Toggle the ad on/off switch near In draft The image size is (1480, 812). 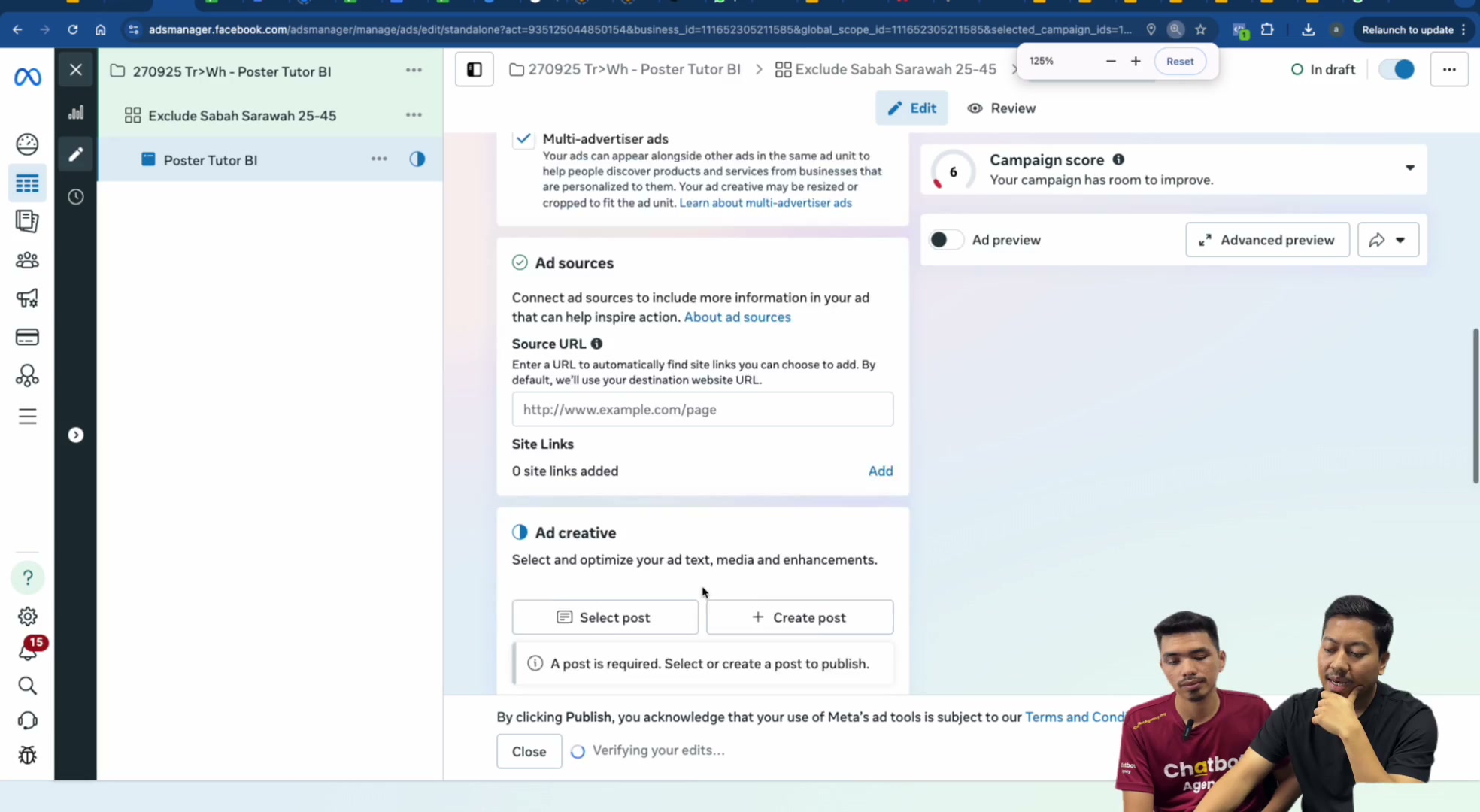point(1397,69)
